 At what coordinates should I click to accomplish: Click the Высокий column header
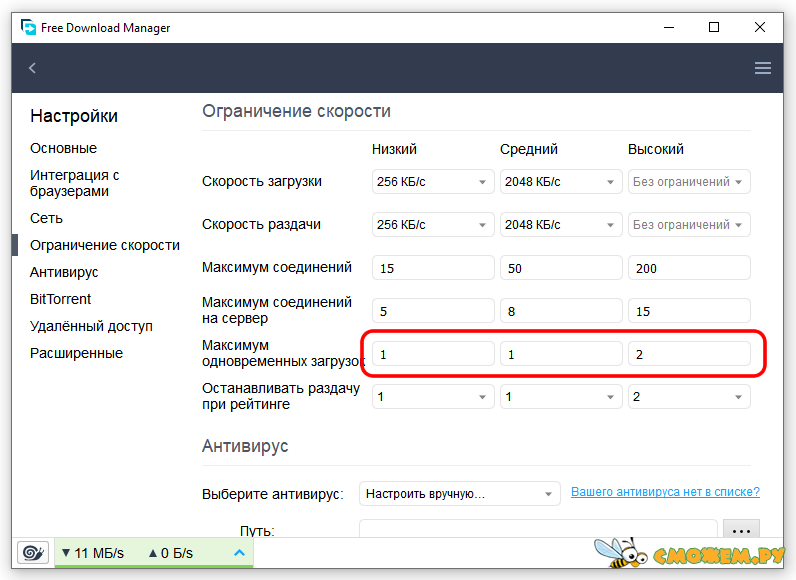655,149
